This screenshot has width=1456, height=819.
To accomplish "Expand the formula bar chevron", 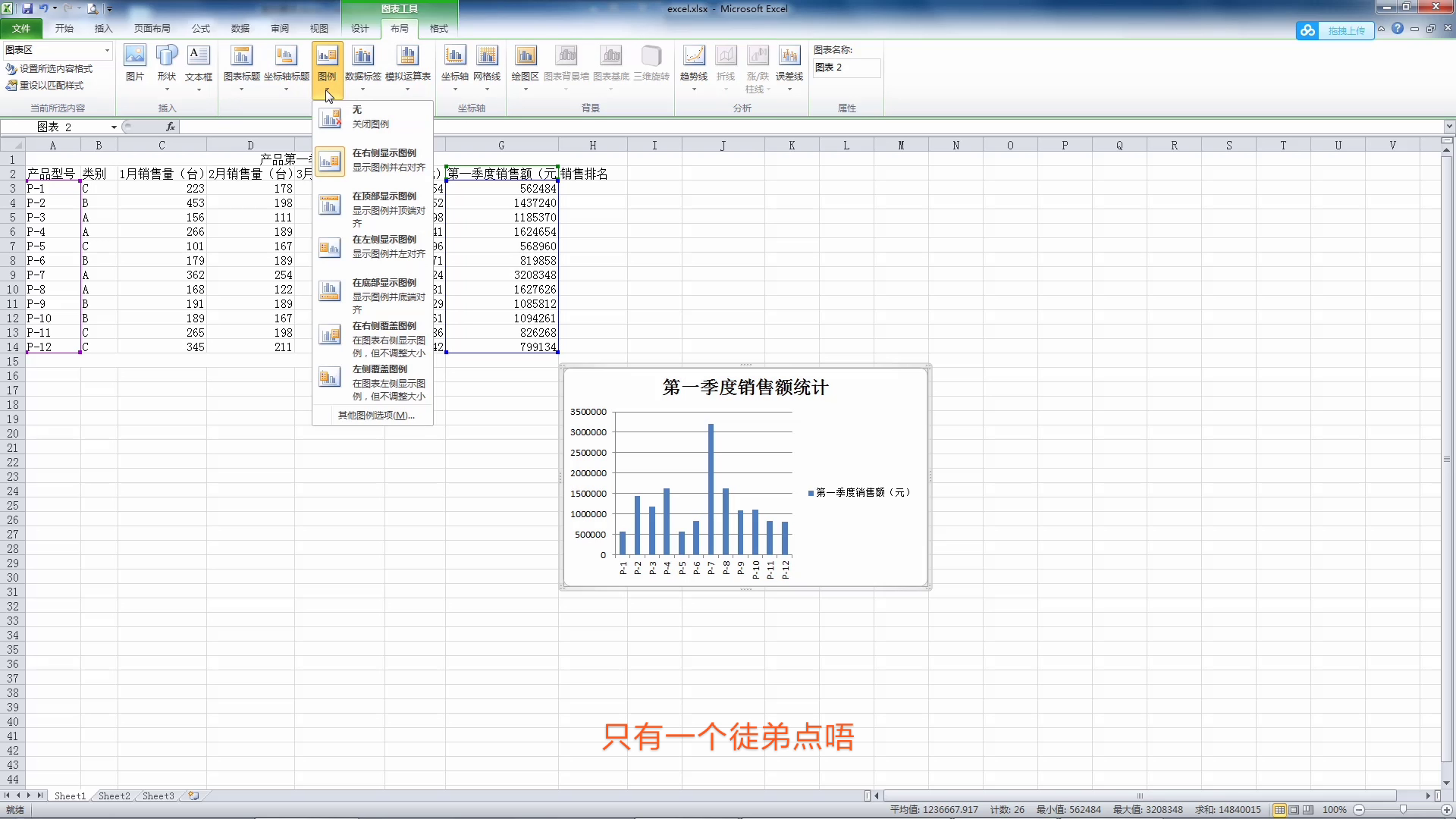I will (x=1449, y=127).
